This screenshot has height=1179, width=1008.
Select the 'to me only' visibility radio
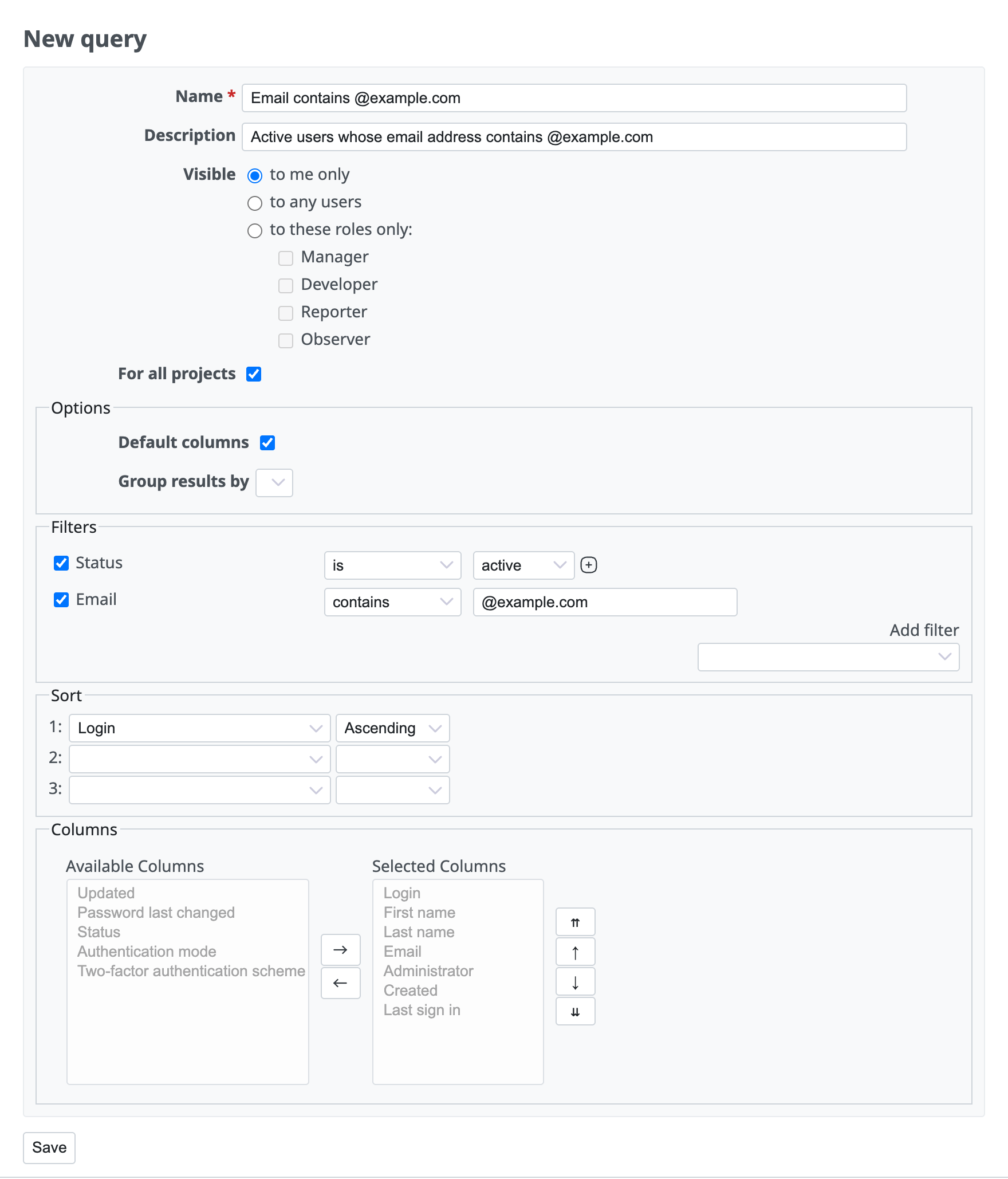coord(255,175)
